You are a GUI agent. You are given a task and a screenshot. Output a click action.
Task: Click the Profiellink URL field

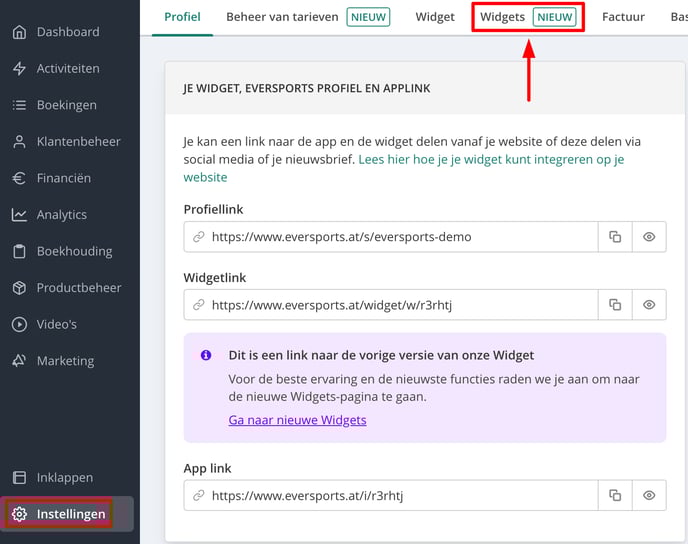click(391, 237)
